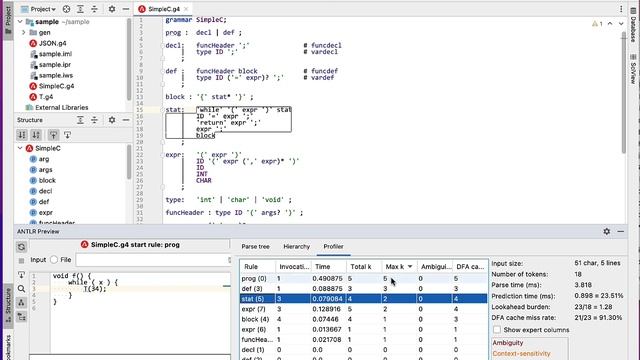The height and width of the screenshot is (360, 640).
Task: Switch to the Hierarchy tab
Action: (x=297, y=247)
